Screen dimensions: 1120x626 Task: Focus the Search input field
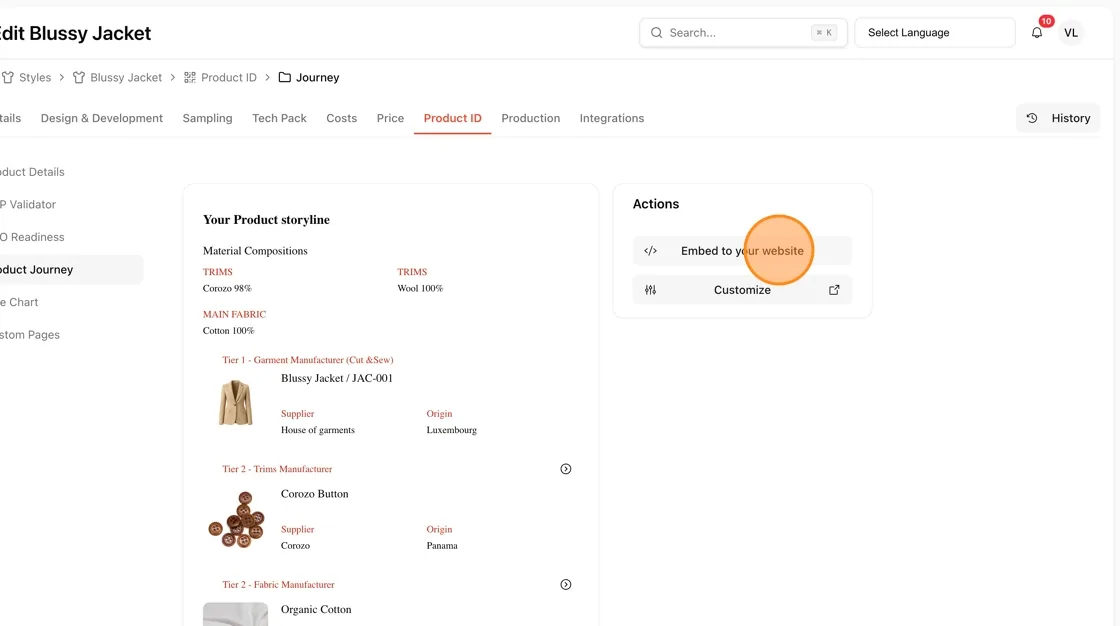[743, 33]
